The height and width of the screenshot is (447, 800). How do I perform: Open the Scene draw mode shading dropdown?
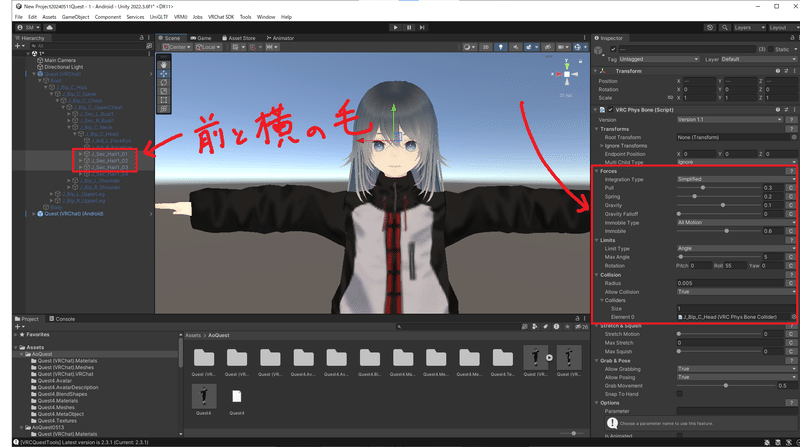469,47
